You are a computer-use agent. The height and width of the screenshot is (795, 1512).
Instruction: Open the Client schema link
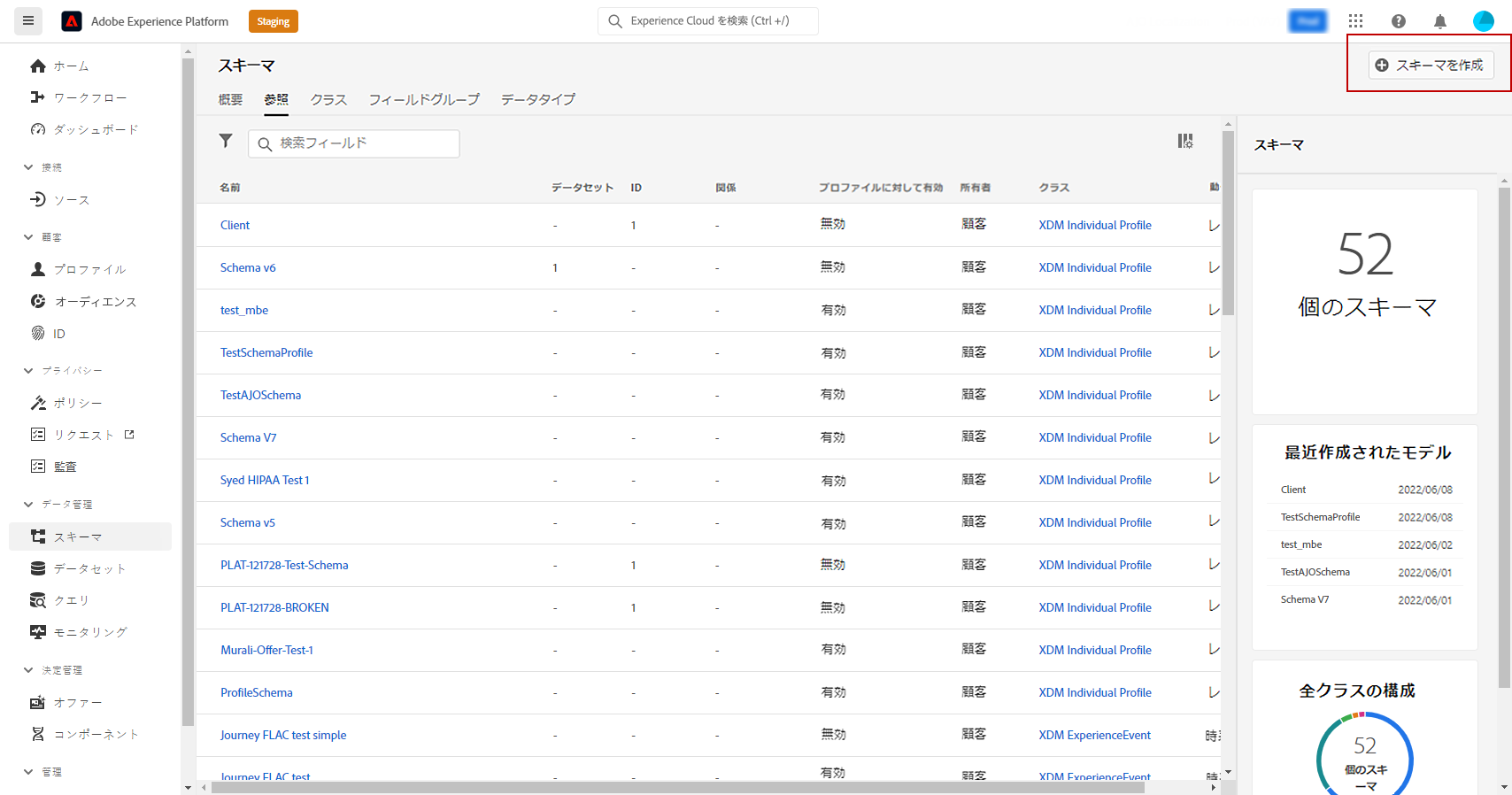[x=235, y=225]
